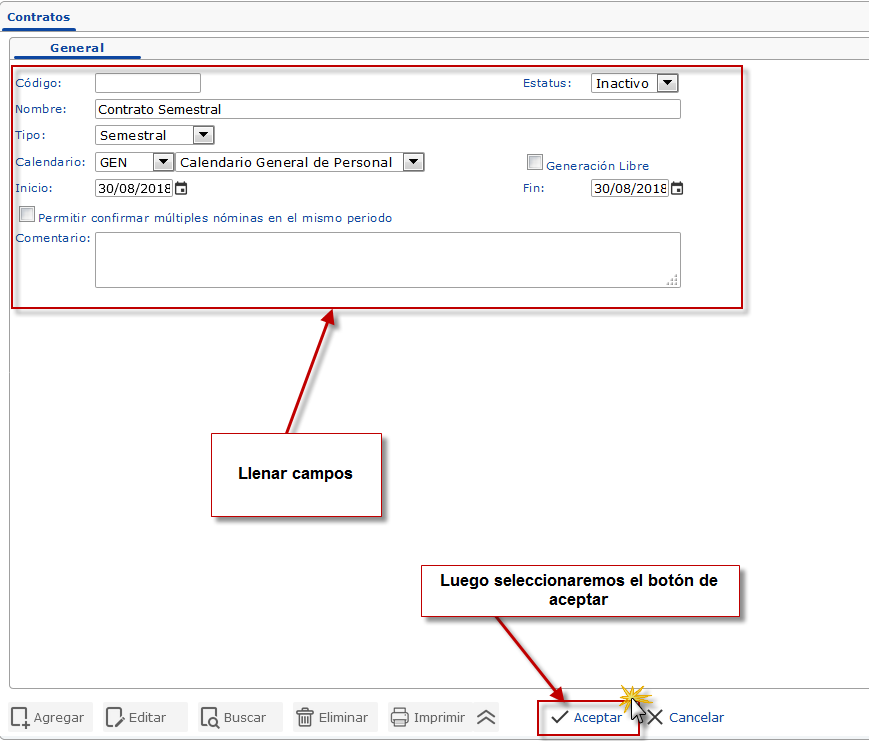
Task: Focus the Código input field
Action: point(148,83)
